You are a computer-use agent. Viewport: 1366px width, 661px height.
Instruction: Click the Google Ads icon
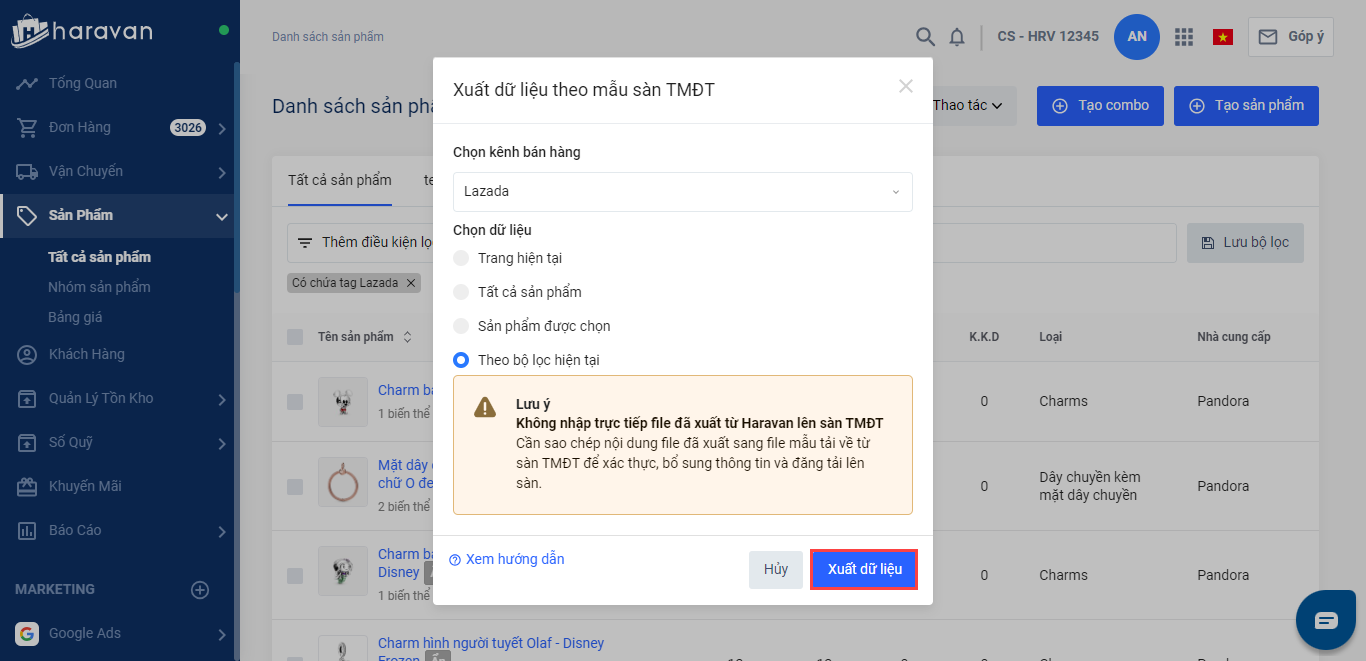point(27,633)
